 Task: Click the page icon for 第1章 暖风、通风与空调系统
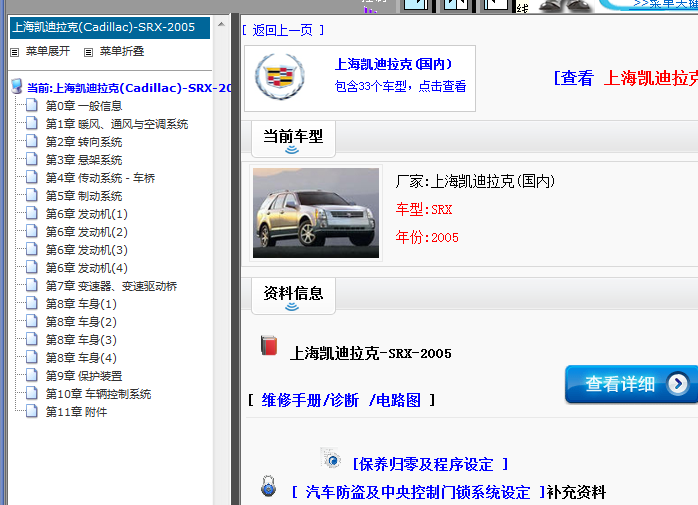tap(32, 123)
